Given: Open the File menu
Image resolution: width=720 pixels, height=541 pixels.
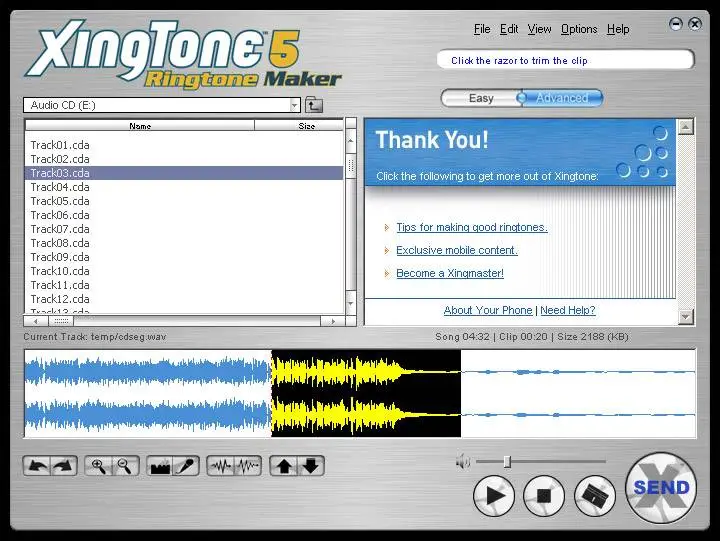Looking at the screenshot, I should (482, 29).
